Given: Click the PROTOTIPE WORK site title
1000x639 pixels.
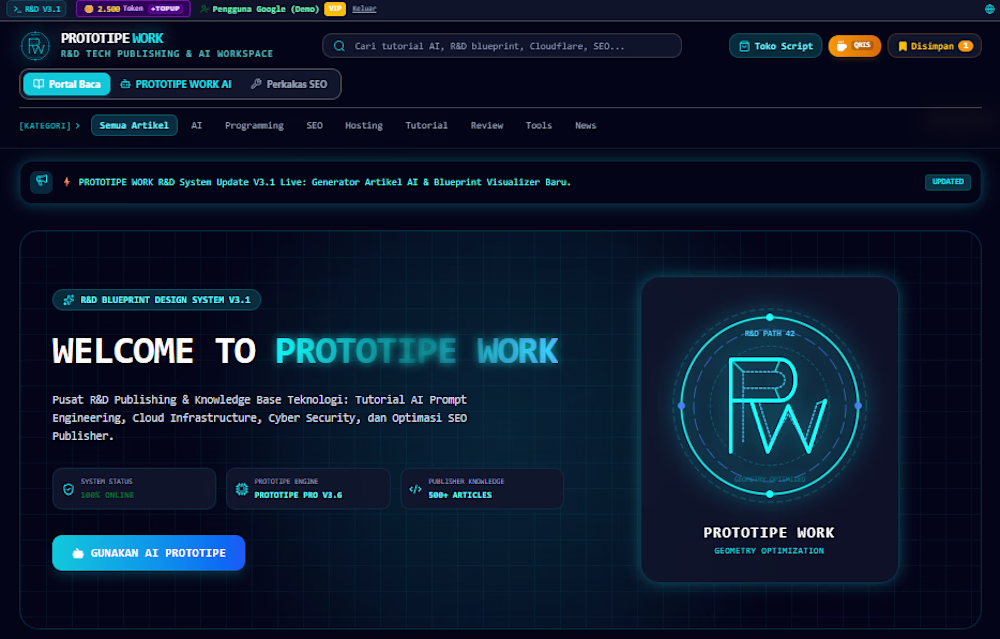Looking at the screenshot, I should 112,38.
